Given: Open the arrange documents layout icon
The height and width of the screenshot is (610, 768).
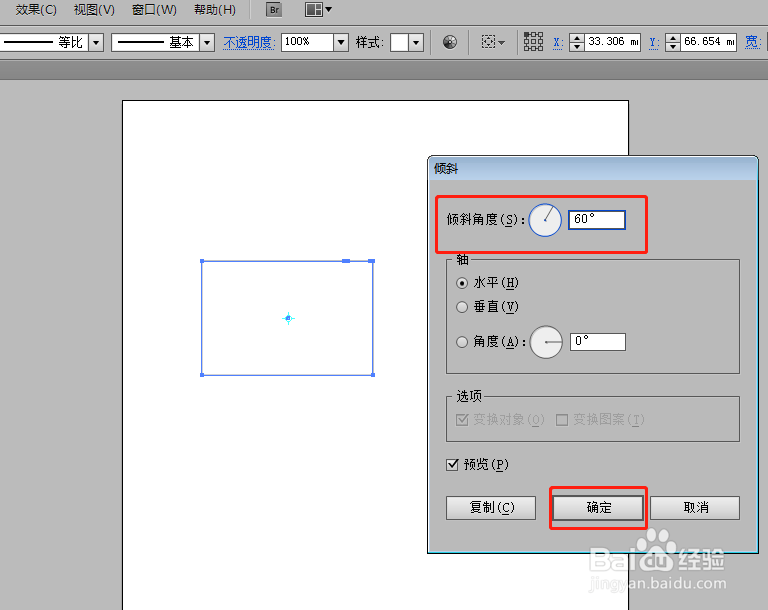Looking at the screenshot, I should pos(313,9).
